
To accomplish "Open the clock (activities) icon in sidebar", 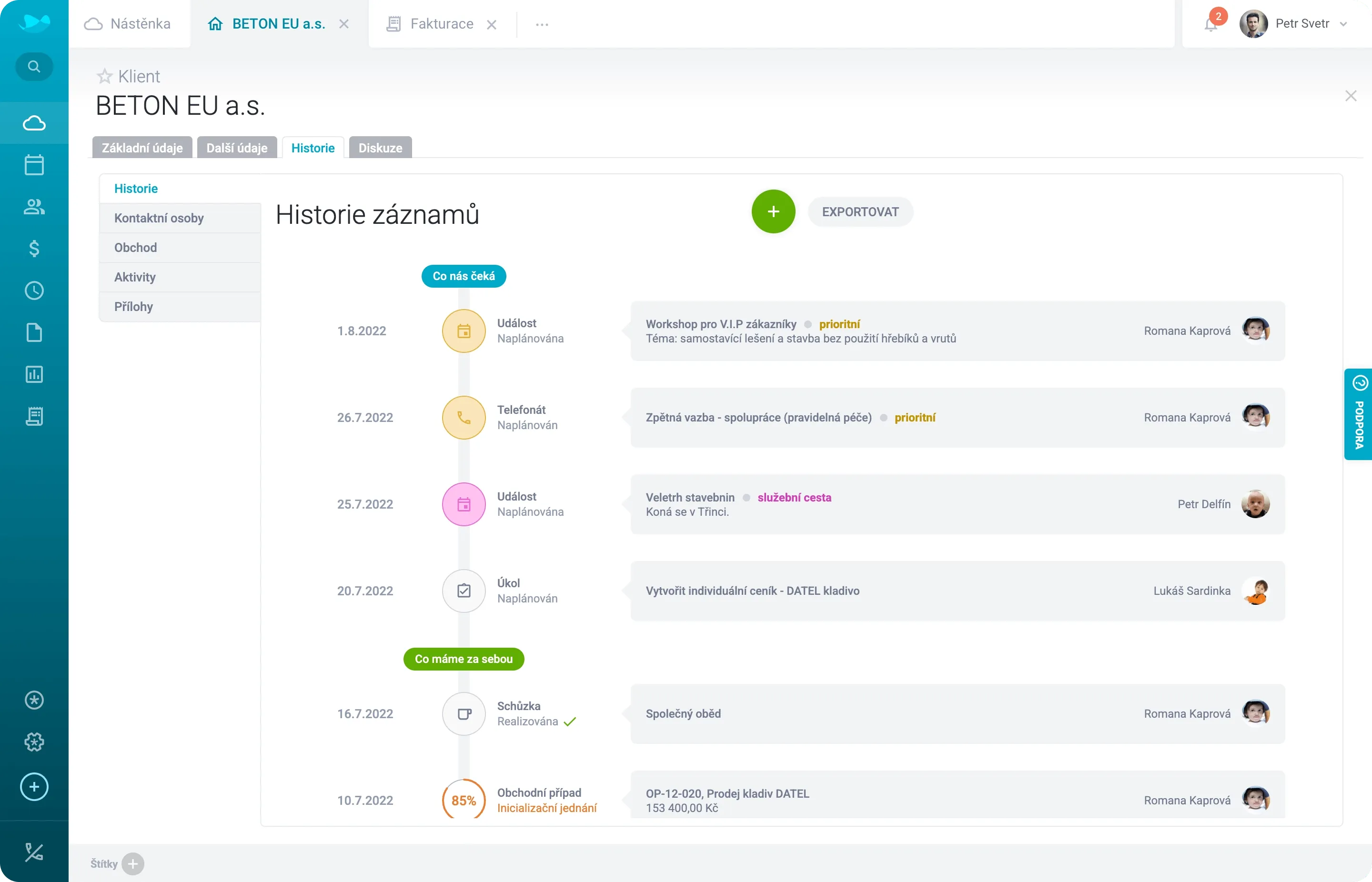I will click(x=34, y=291).
